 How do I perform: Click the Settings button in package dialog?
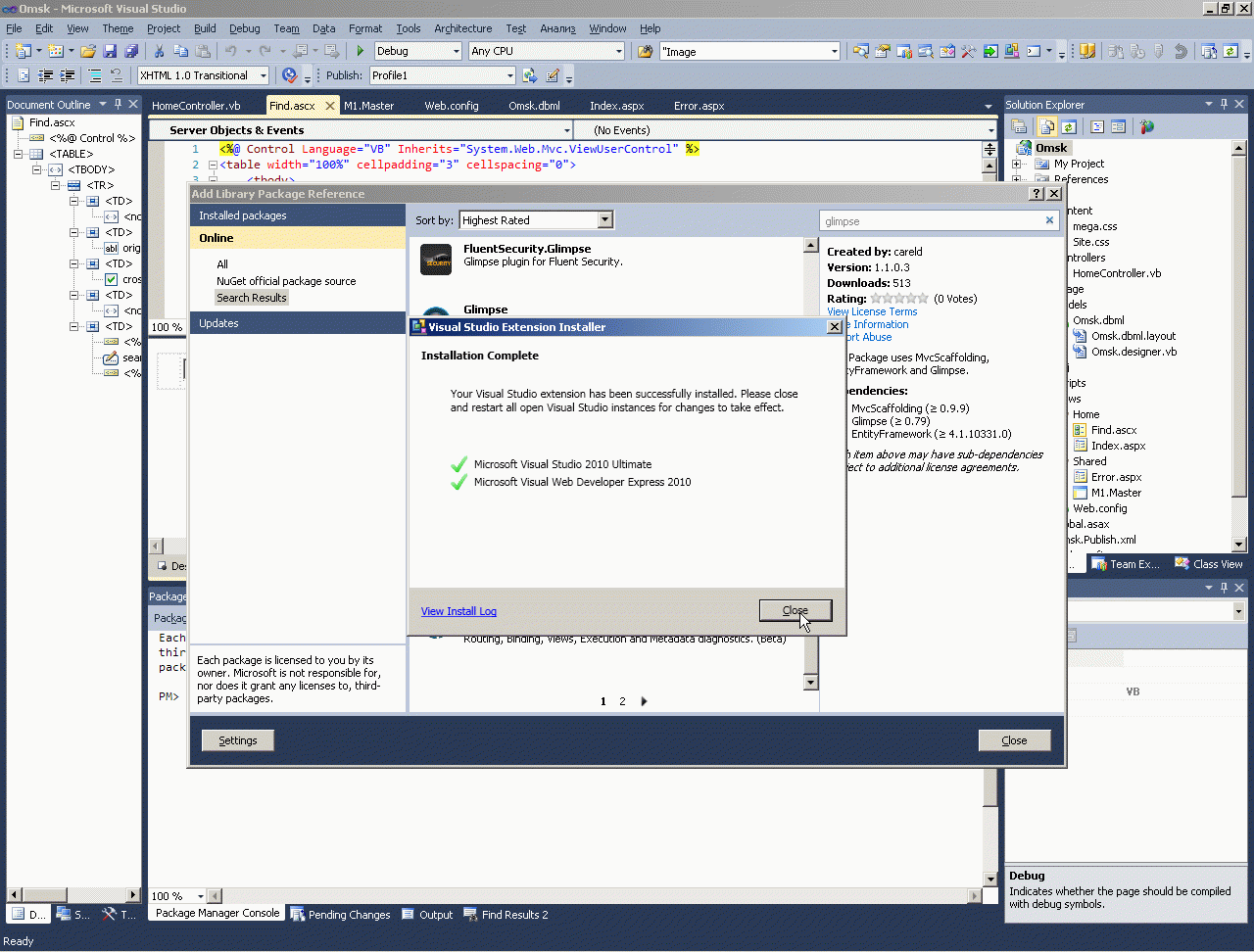(x=238, y=740)
